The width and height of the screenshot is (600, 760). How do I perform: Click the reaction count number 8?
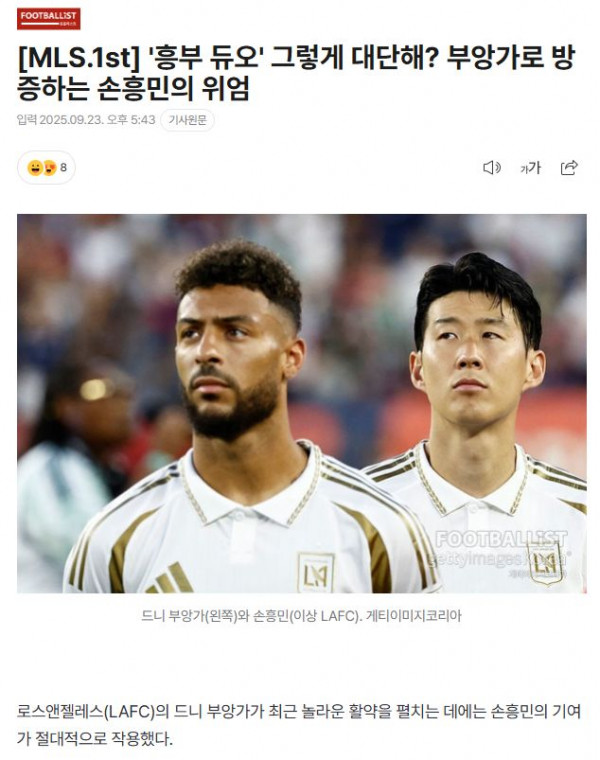[63, 168]
